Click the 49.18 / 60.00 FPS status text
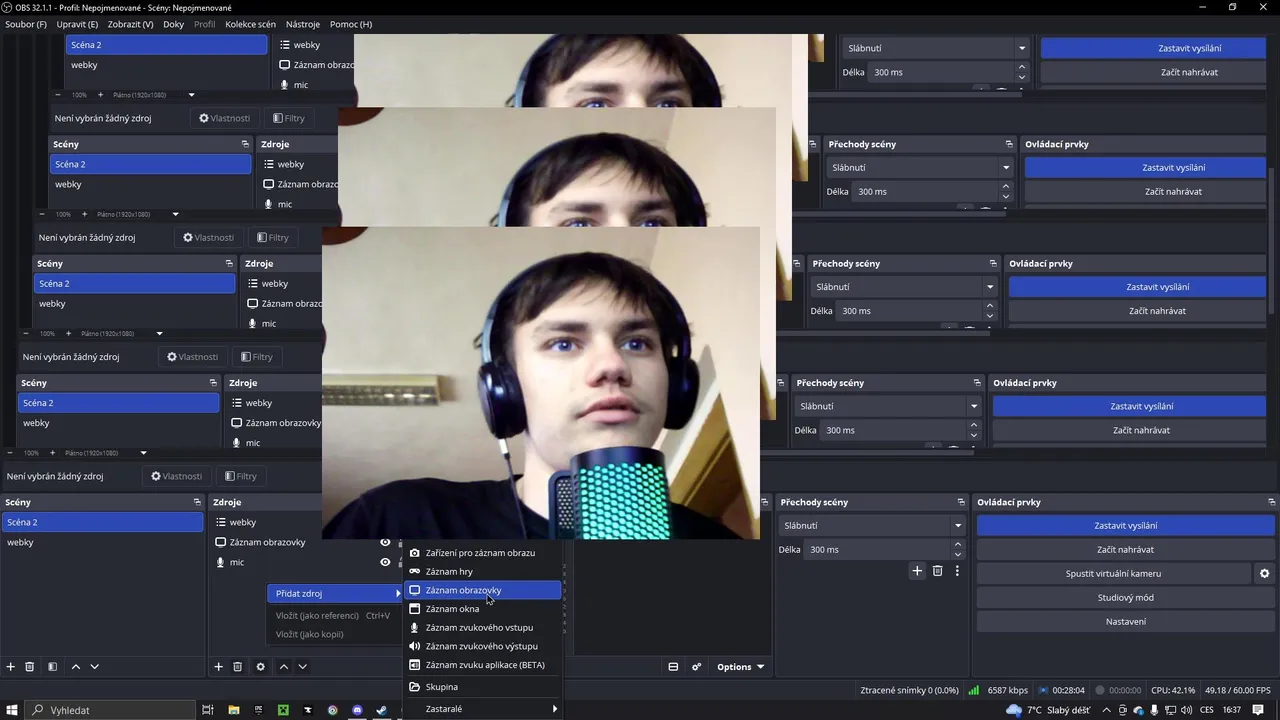The height and width of the screenshot is (720, 1280). 1238,691
